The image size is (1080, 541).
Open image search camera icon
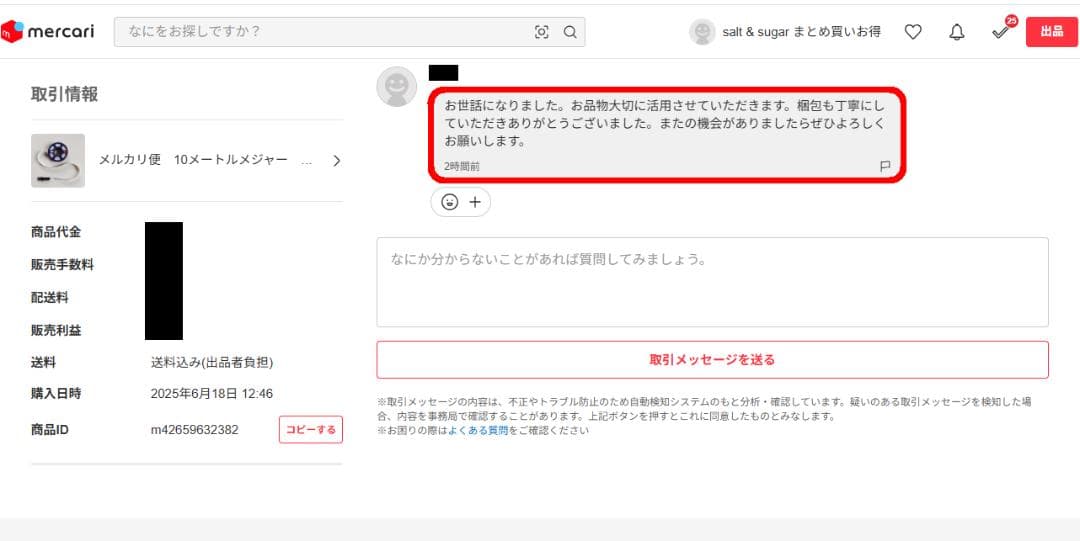pos(542,32)
